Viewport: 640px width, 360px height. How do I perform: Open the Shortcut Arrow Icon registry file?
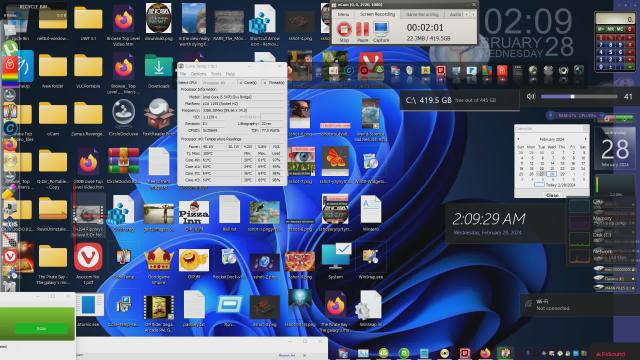pos(263,23)
